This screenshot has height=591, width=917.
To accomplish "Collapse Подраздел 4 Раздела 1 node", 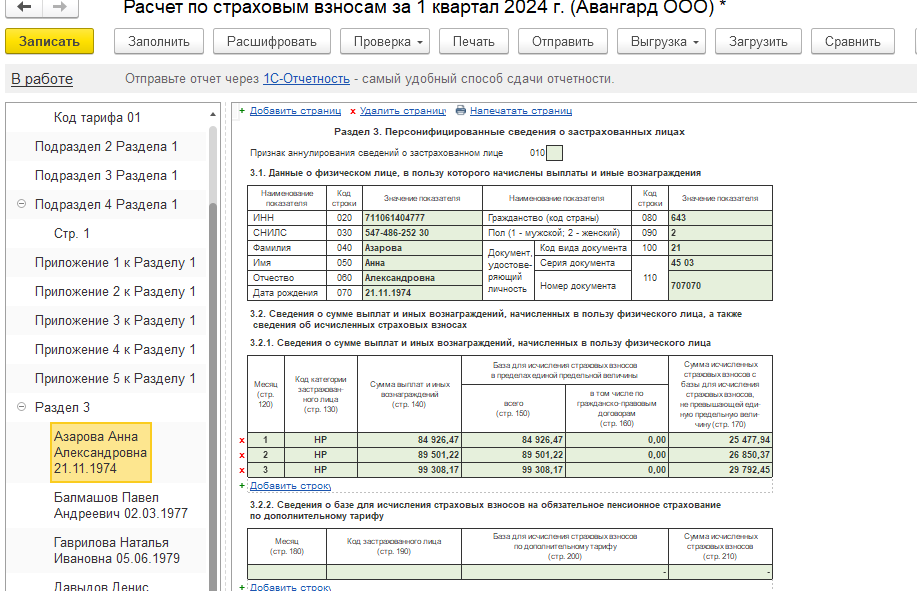I will pos(22,204).
